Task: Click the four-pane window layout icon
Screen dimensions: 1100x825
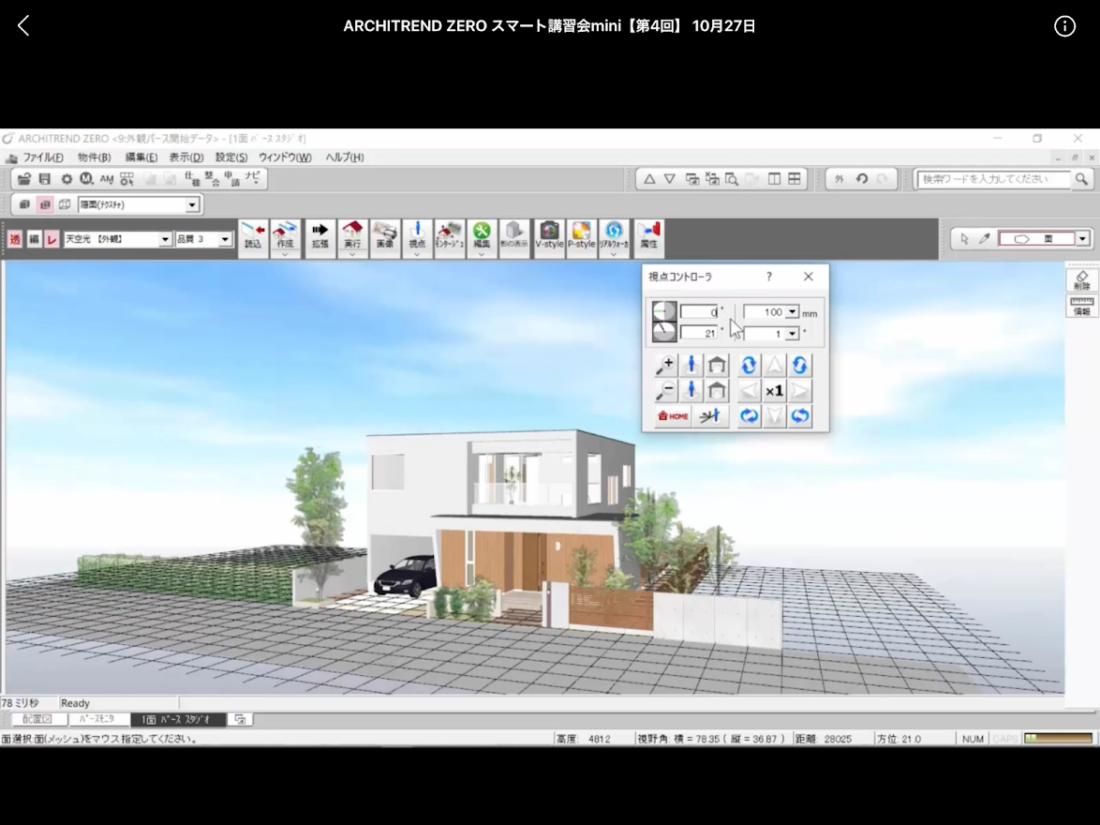Action: point(794,179)
